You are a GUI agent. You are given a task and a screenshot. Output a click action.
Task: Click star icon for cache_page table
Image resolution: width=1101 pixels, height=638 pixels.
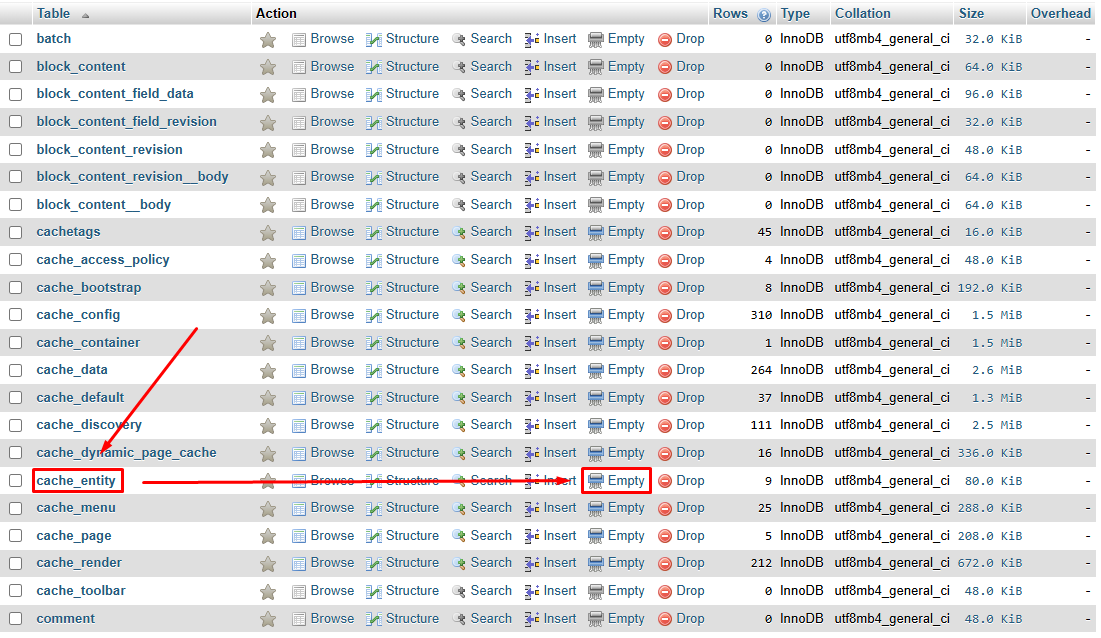[x=268, y=537]
